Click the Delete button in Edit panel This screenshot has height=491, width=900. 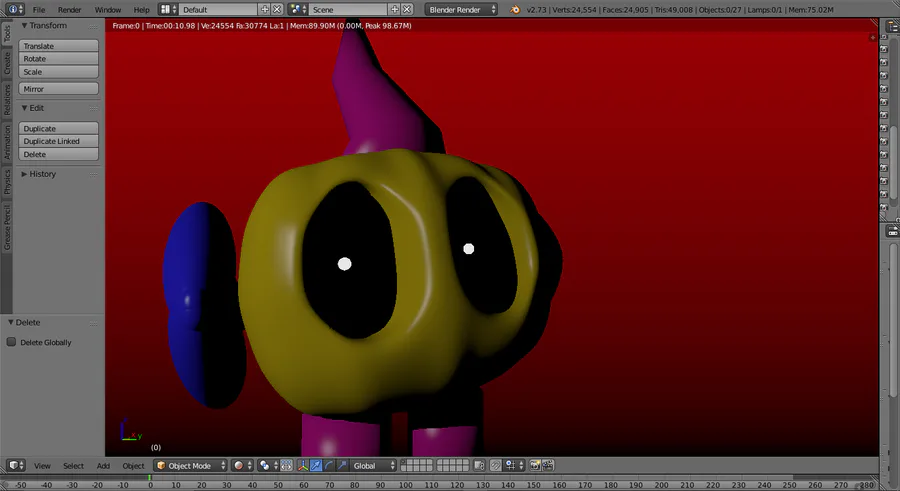(59, 154)
